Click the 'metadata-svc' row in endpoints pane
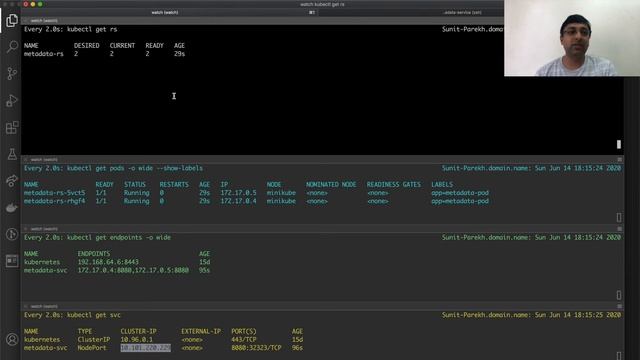 117,270
